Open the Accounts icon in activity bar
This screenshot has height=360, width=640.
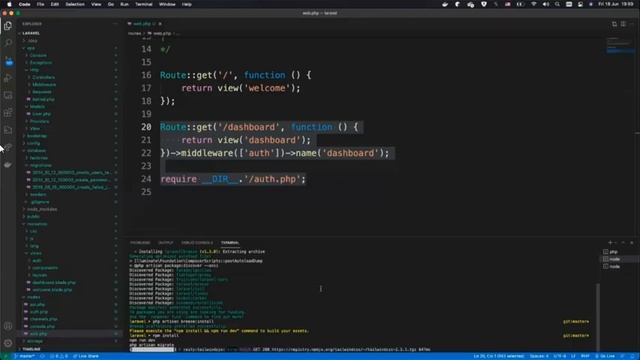8,326
